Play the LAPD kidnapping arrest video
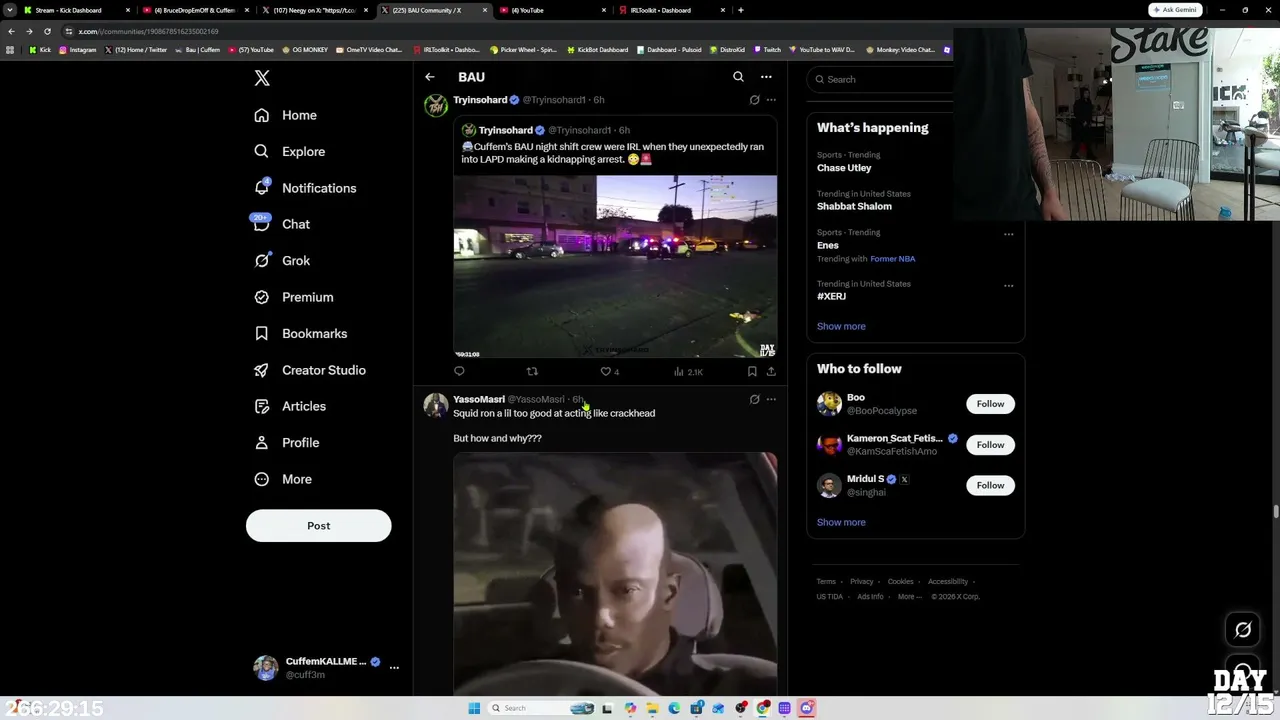1280x720 pixels. [615, 267]
